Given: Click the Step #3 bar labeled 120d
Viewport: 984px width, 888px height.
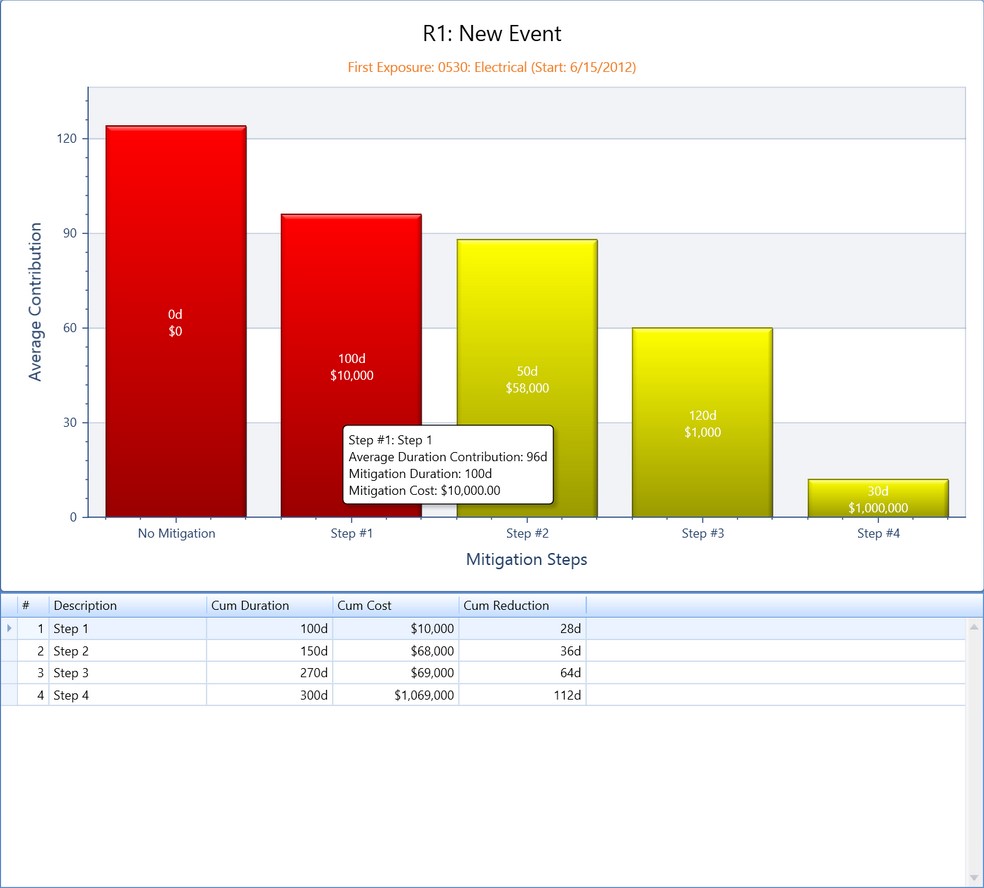Looking at the screenshot, I should [703, 420].
